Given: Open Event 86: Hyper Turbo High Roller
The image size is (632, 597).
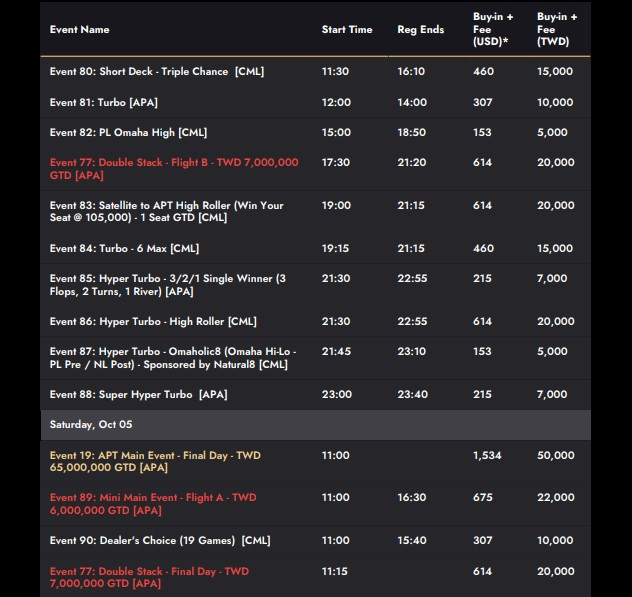Looking at the screenshot, I should [x=153, y=321].
